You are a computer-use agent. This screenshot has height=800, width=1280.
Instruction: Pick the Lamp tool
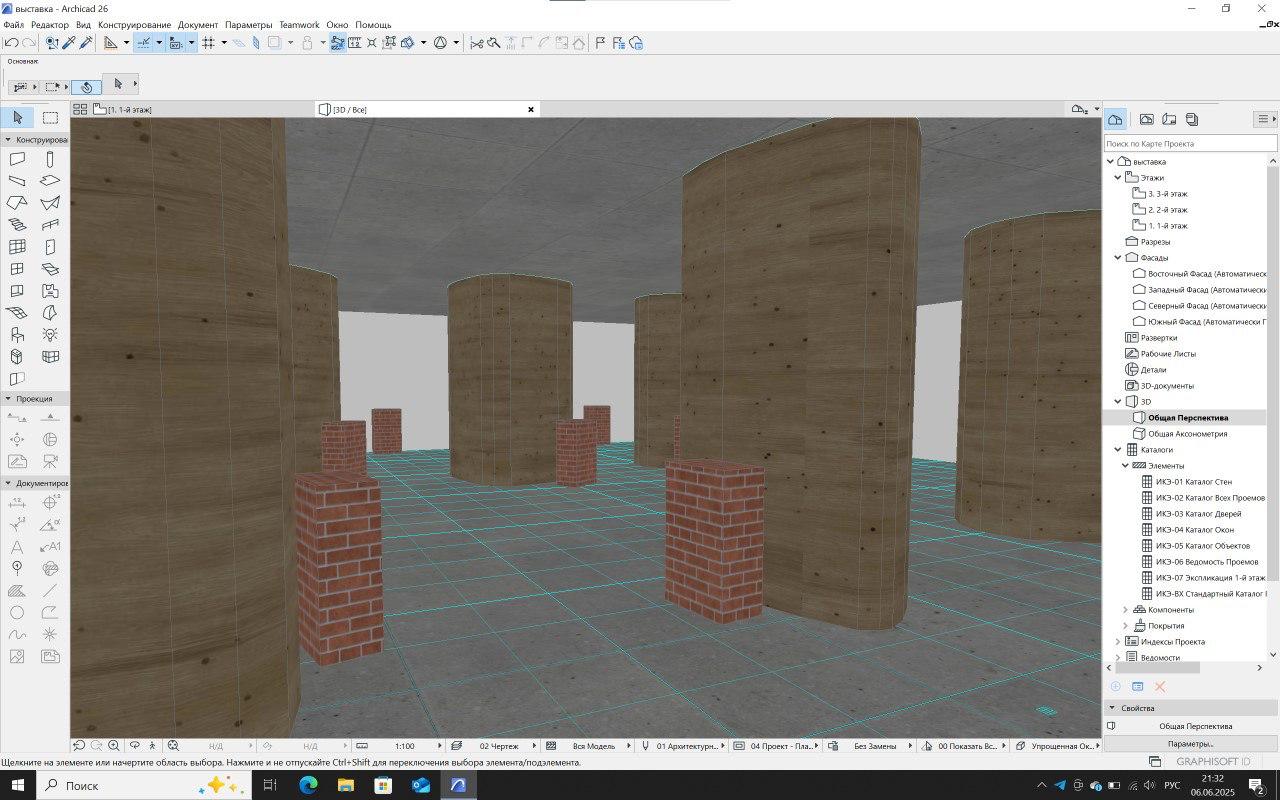point(50,334)
